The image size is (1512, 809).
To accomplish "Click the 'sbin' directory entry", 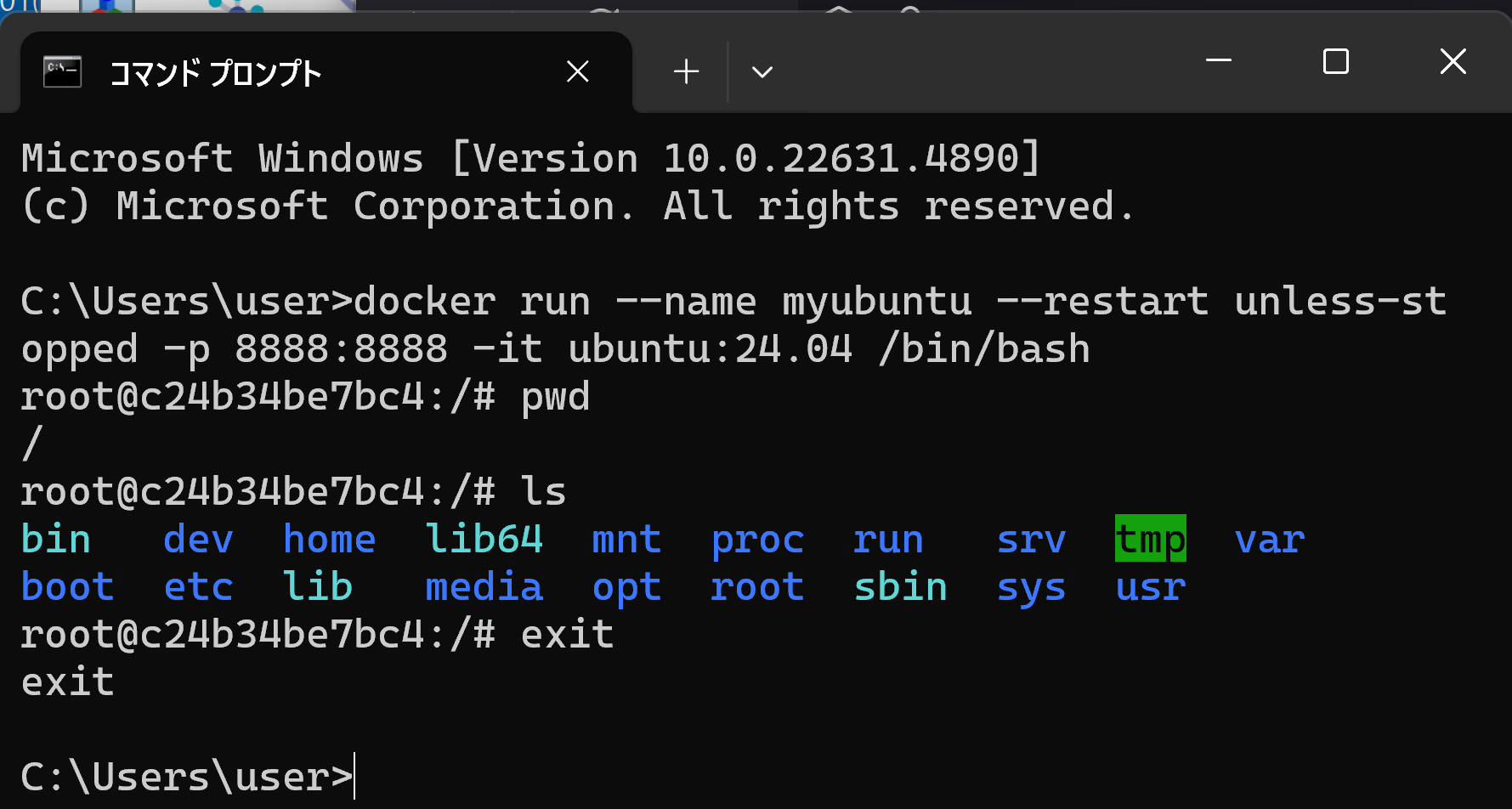I will (x=900, y=587).
